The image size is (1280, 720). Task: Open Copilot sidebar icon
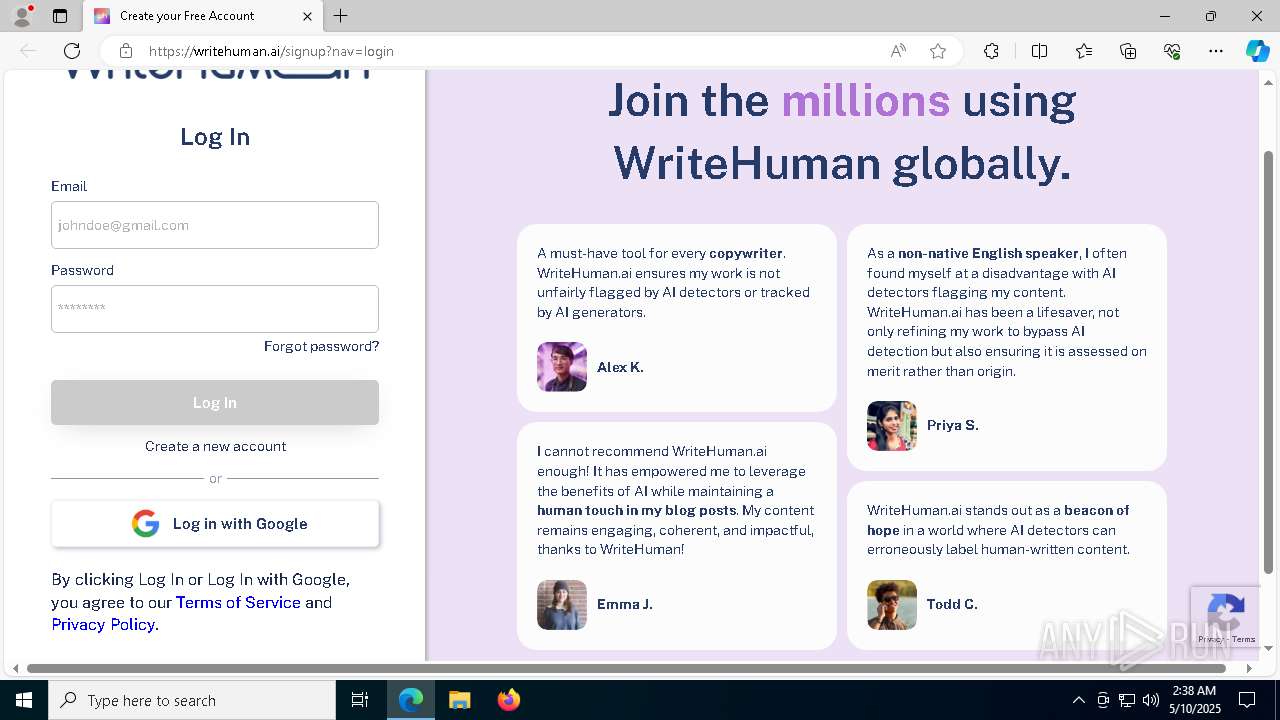pyautogui.click(x=1257, y=51)
